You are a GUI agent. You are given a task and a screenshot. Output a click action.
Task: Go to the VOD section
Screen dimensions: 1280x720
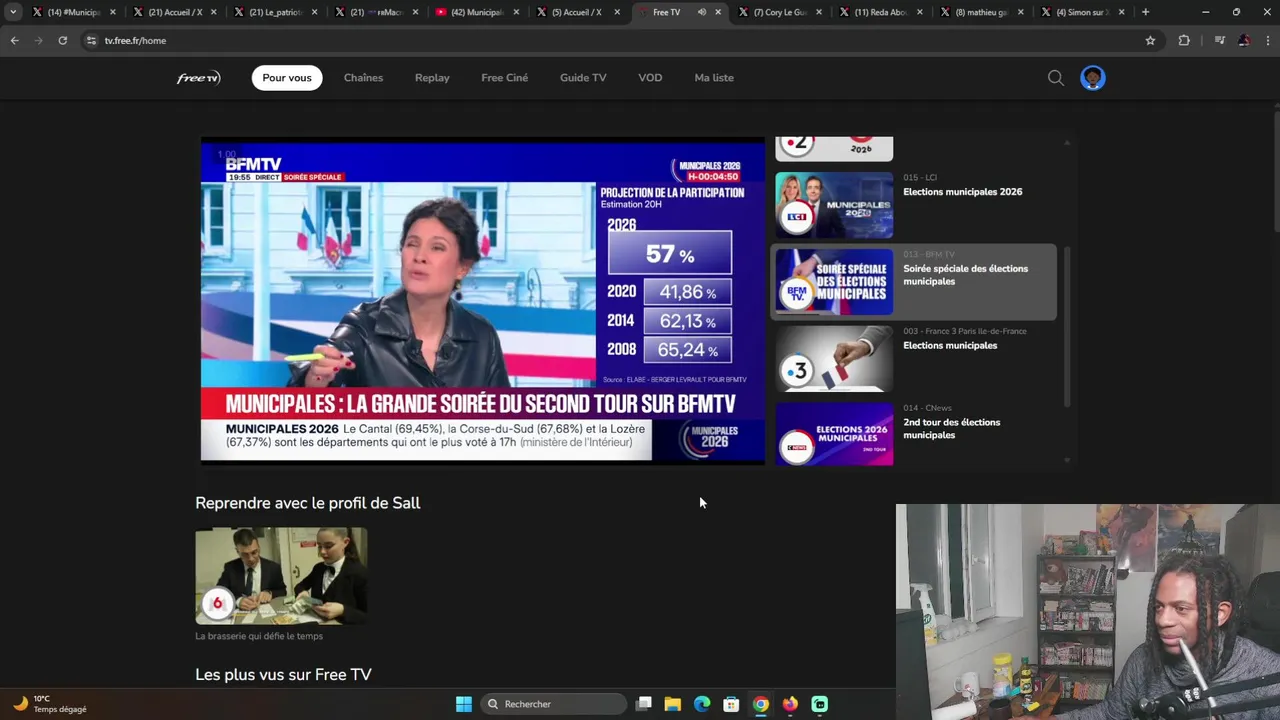pyautogui.click(x=650, y=78)
